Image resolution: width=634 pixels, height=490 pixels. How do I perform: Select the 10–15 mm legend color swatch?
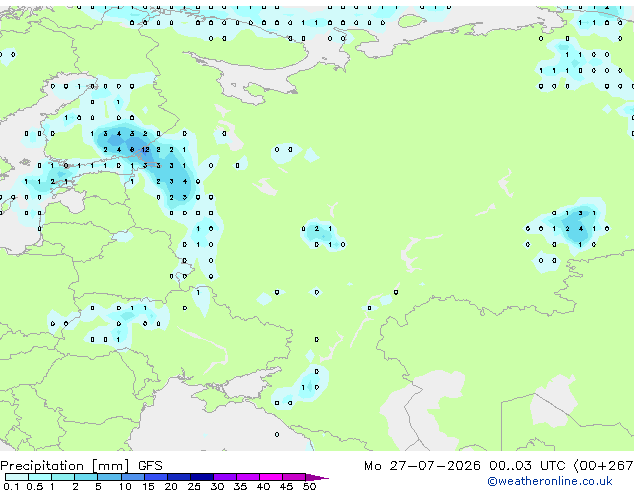click(x=133, y=477)
